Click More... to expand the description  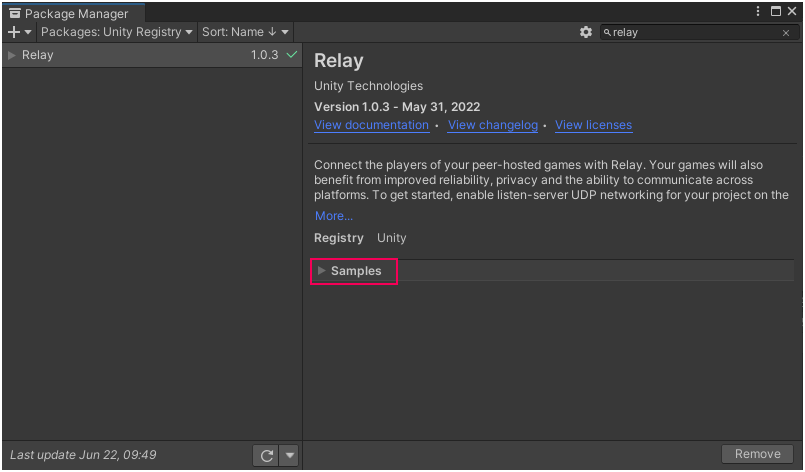(x=333, y=216)
